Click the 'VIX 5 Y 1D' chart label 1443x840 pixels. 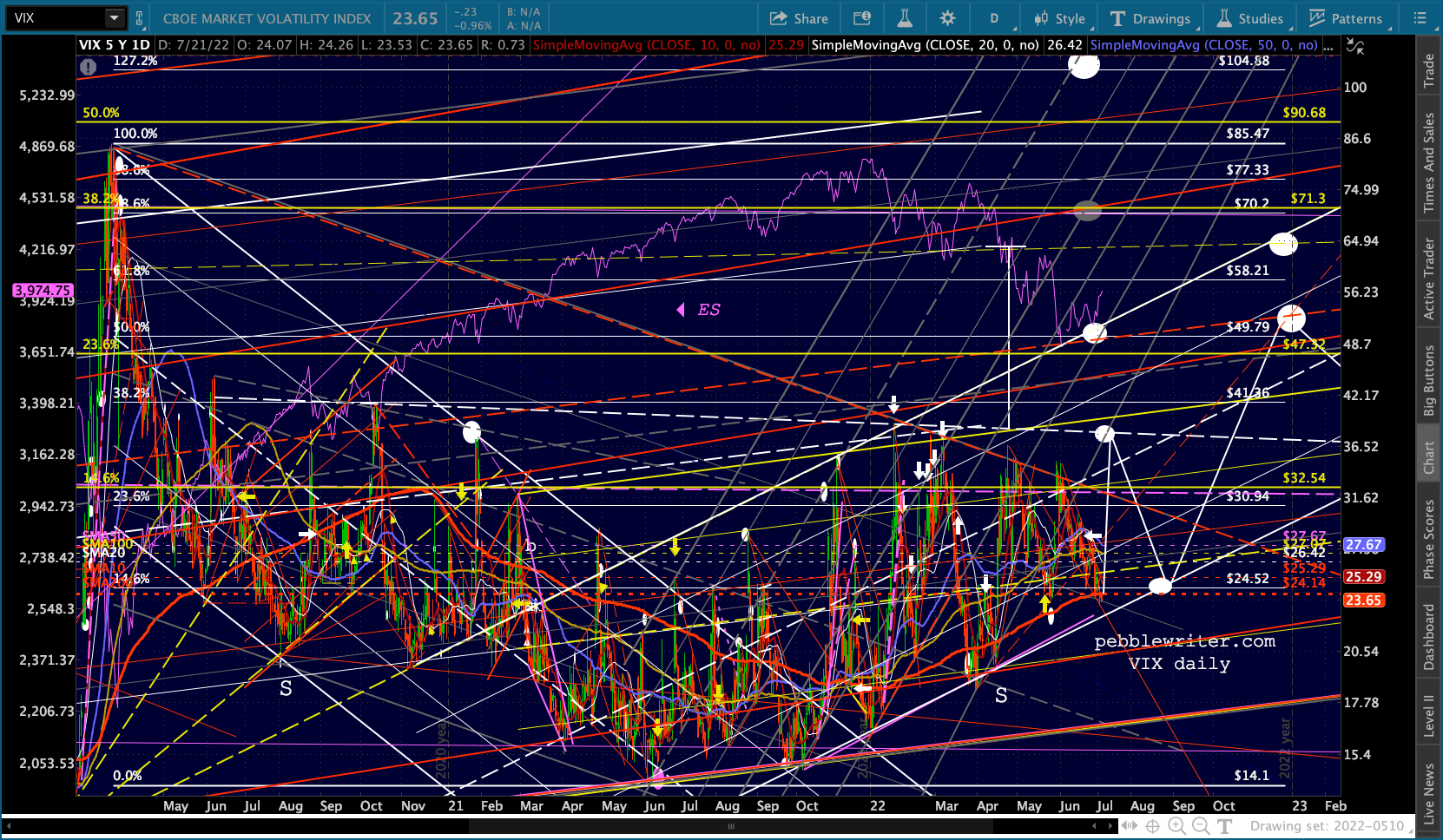pyautogui.click(x=114, y=45)
